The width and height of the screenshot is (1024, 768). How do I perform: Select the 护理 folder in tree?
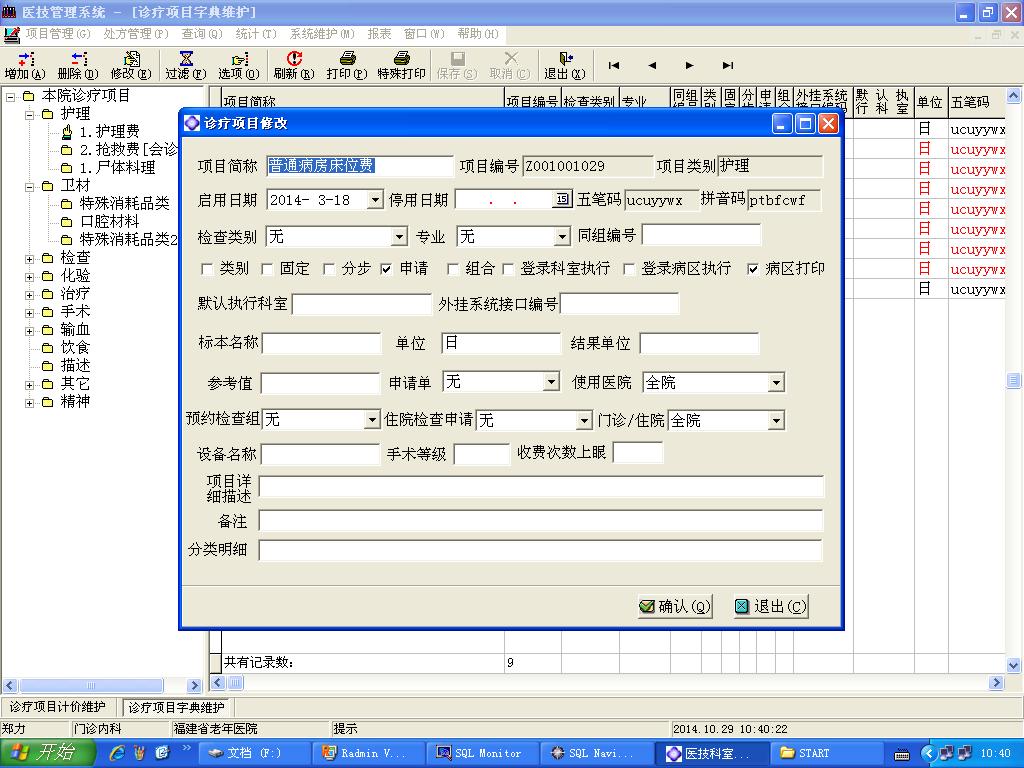[x=75, y=114]
